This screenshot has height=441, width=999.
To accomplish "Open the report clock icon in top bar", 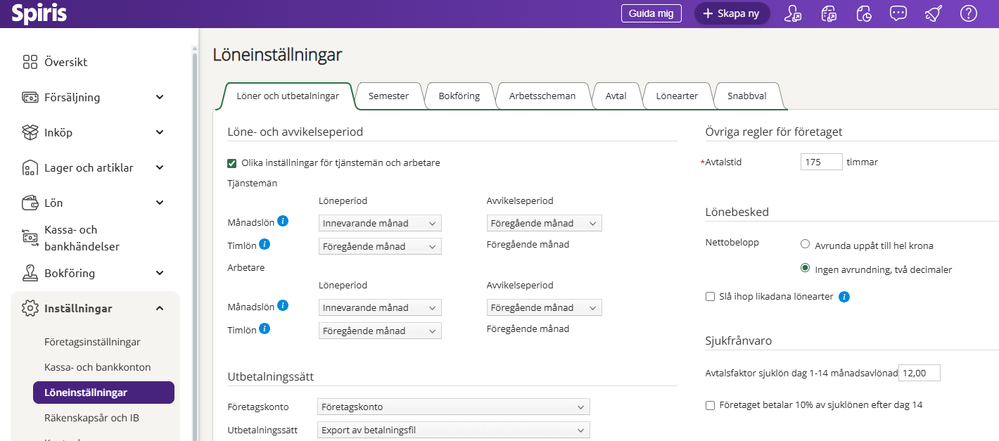I will click(x=863, y=13).
